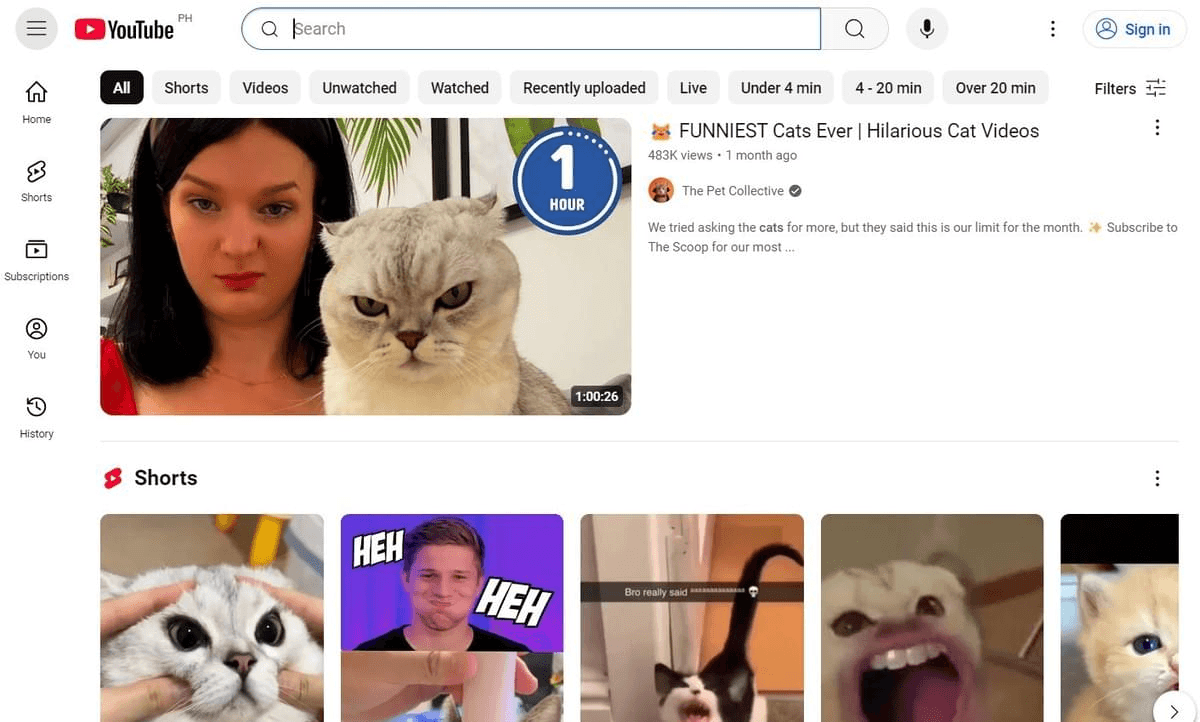Switch to the Shorts results tab

click(x=186, y=88)
